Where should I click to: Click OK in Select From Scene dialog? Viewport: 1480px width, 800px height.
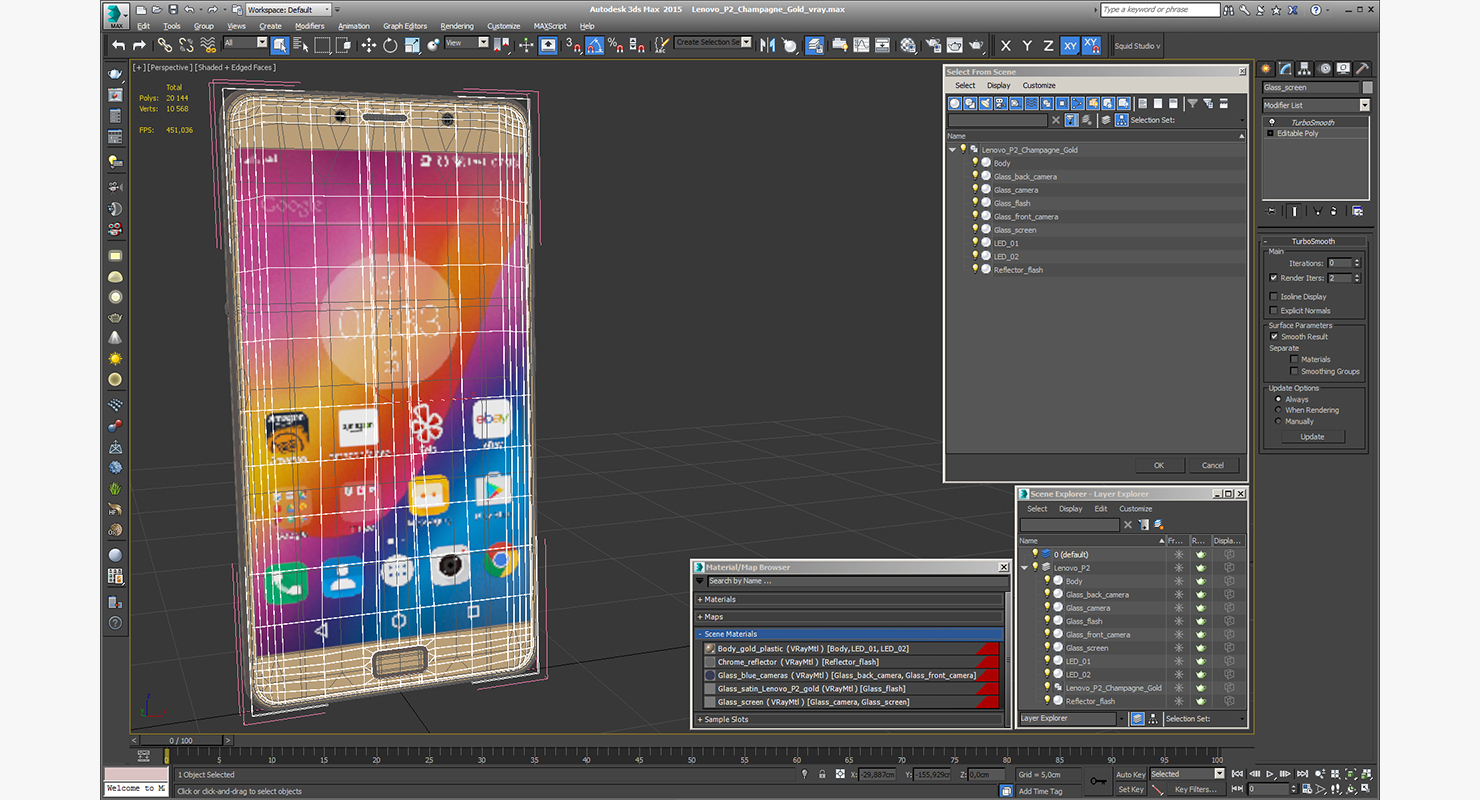point(1159,465)
